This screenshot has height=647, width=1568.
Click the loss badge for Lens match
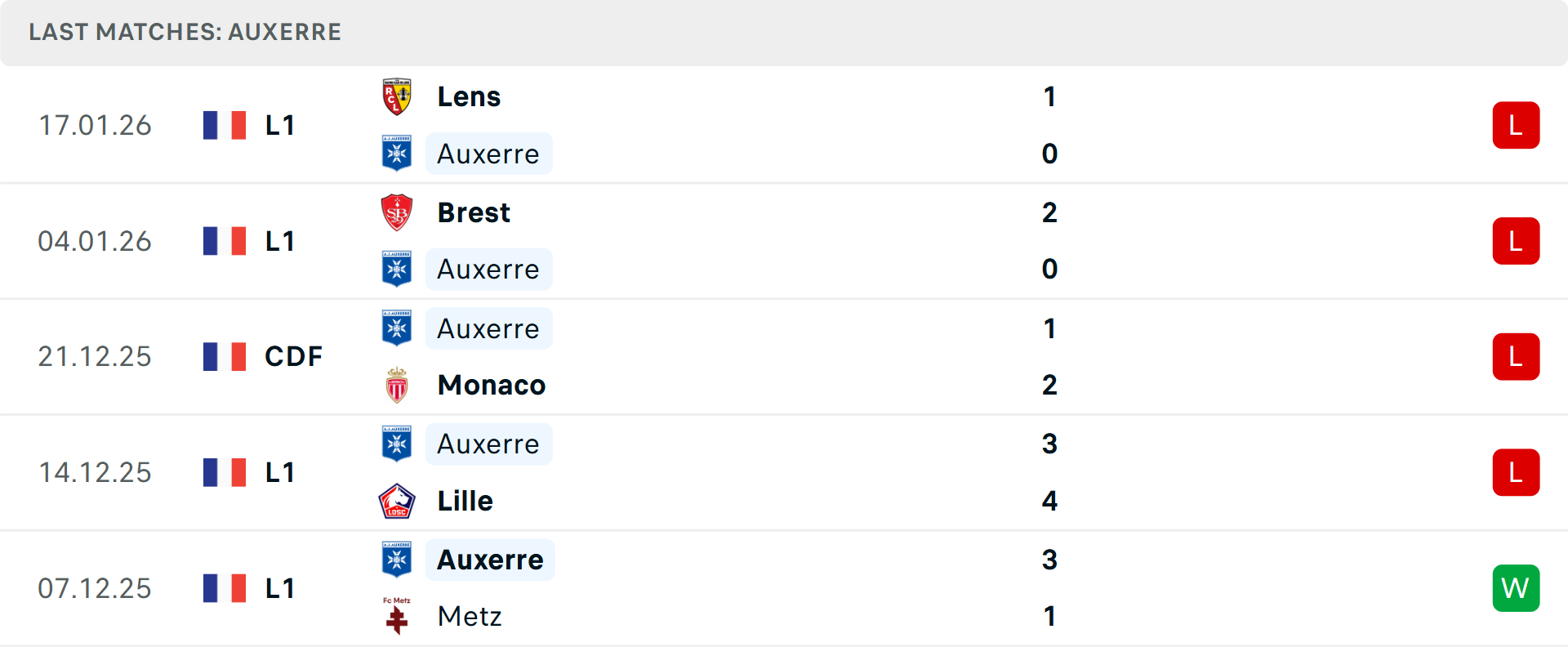[1516, 126]
